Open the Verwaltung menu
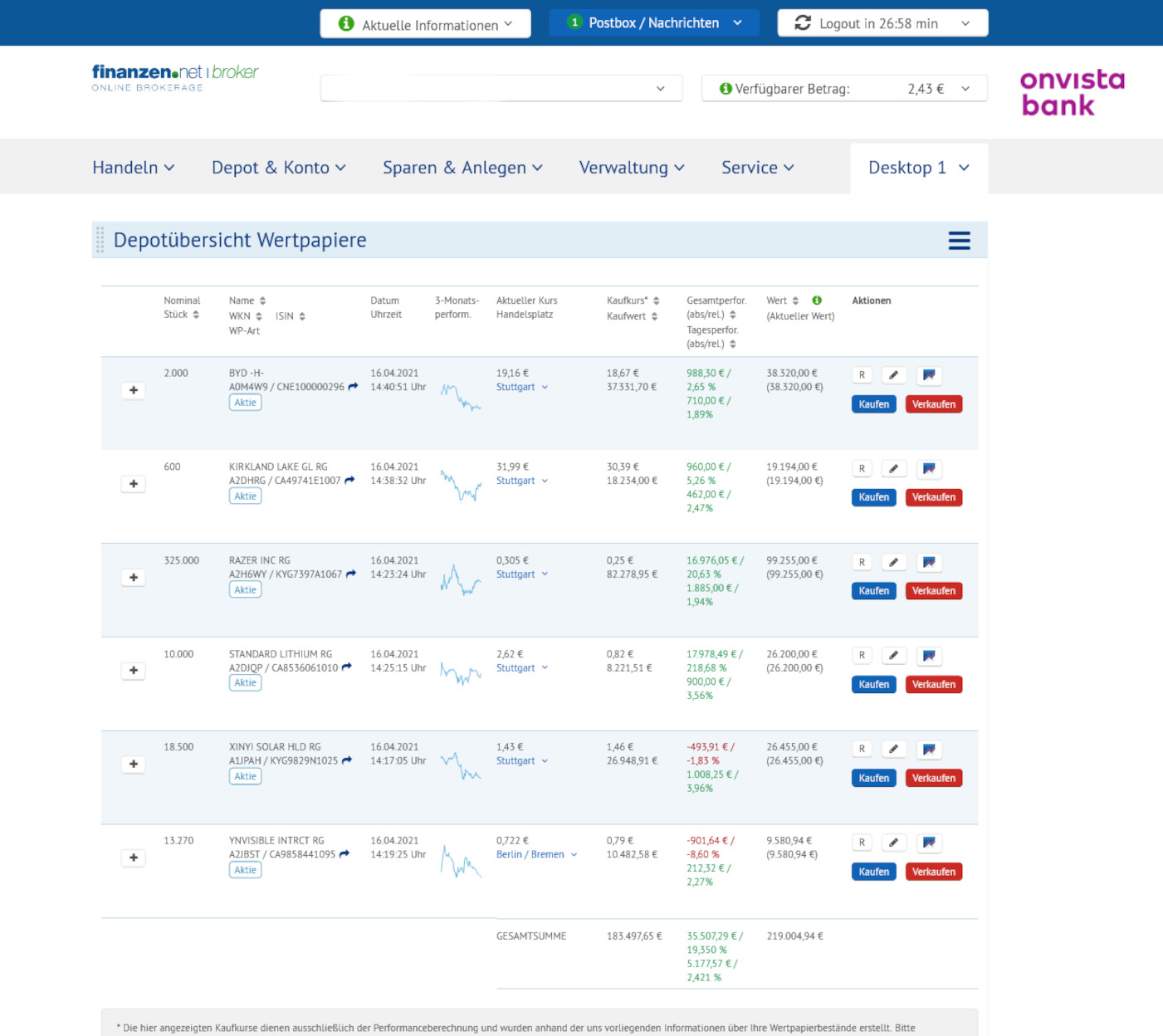Image resolution: width=1163 pixels, height=1036 pixels. click(633, 168)
